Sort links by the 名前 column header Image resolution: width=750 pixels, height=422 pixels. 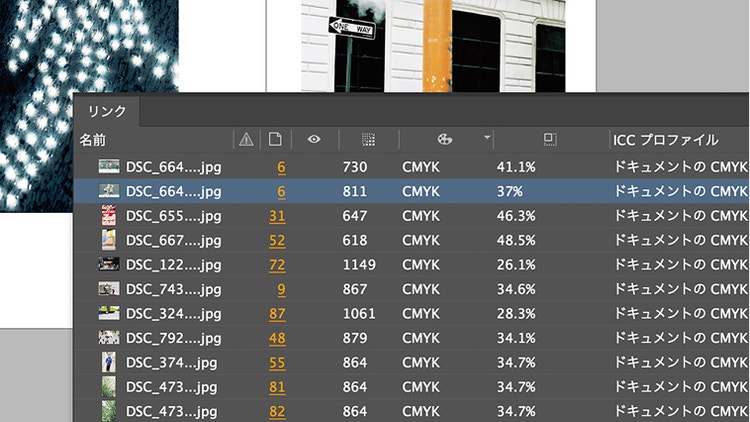pyautogui.click(x=93, y=140)
